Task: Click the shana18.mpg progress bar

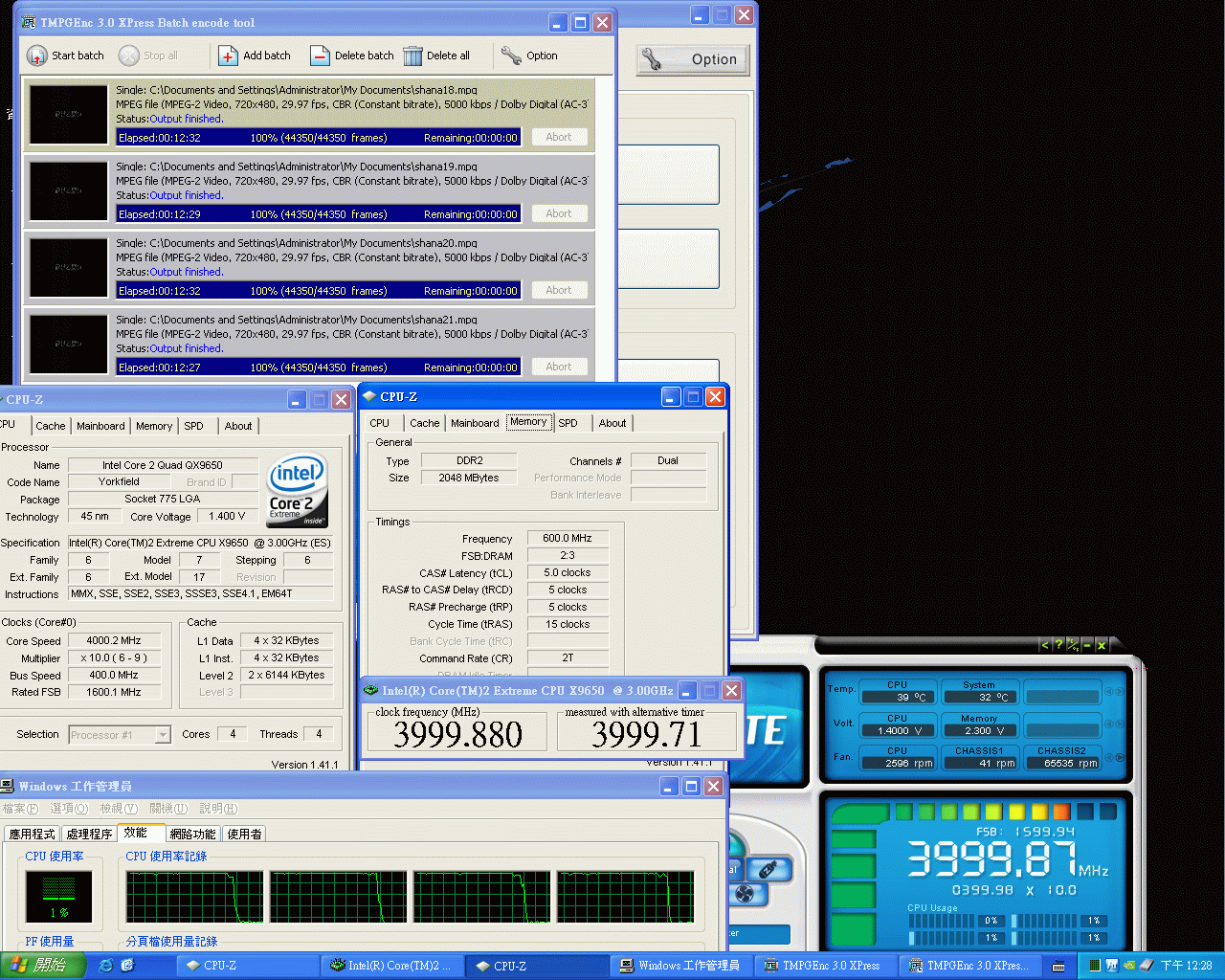Action: coord(319,138)
